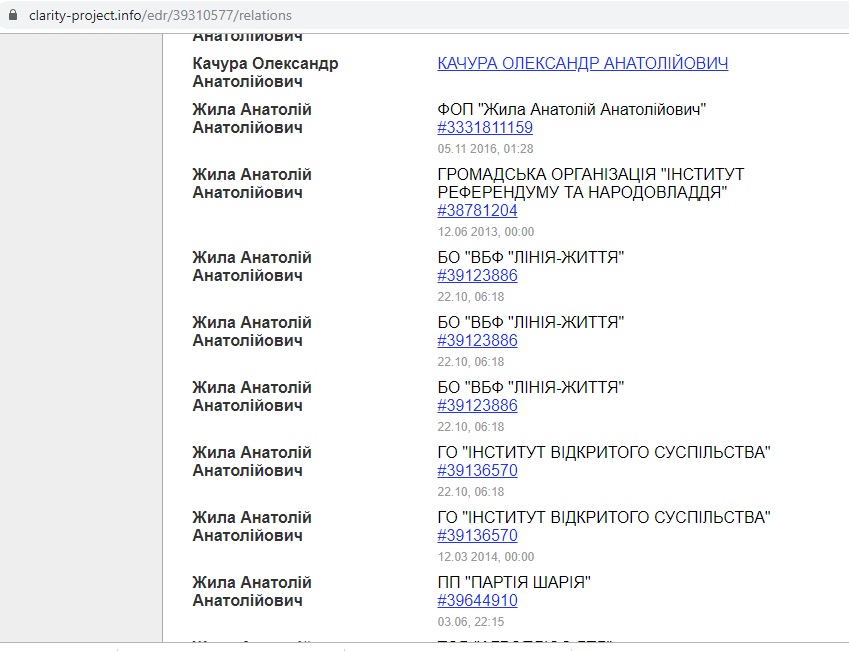849x651 pixels.
Task: Open the second #39123886 ЛІНІЯ-ЖИТТЯ link
Action: point(477,341)
